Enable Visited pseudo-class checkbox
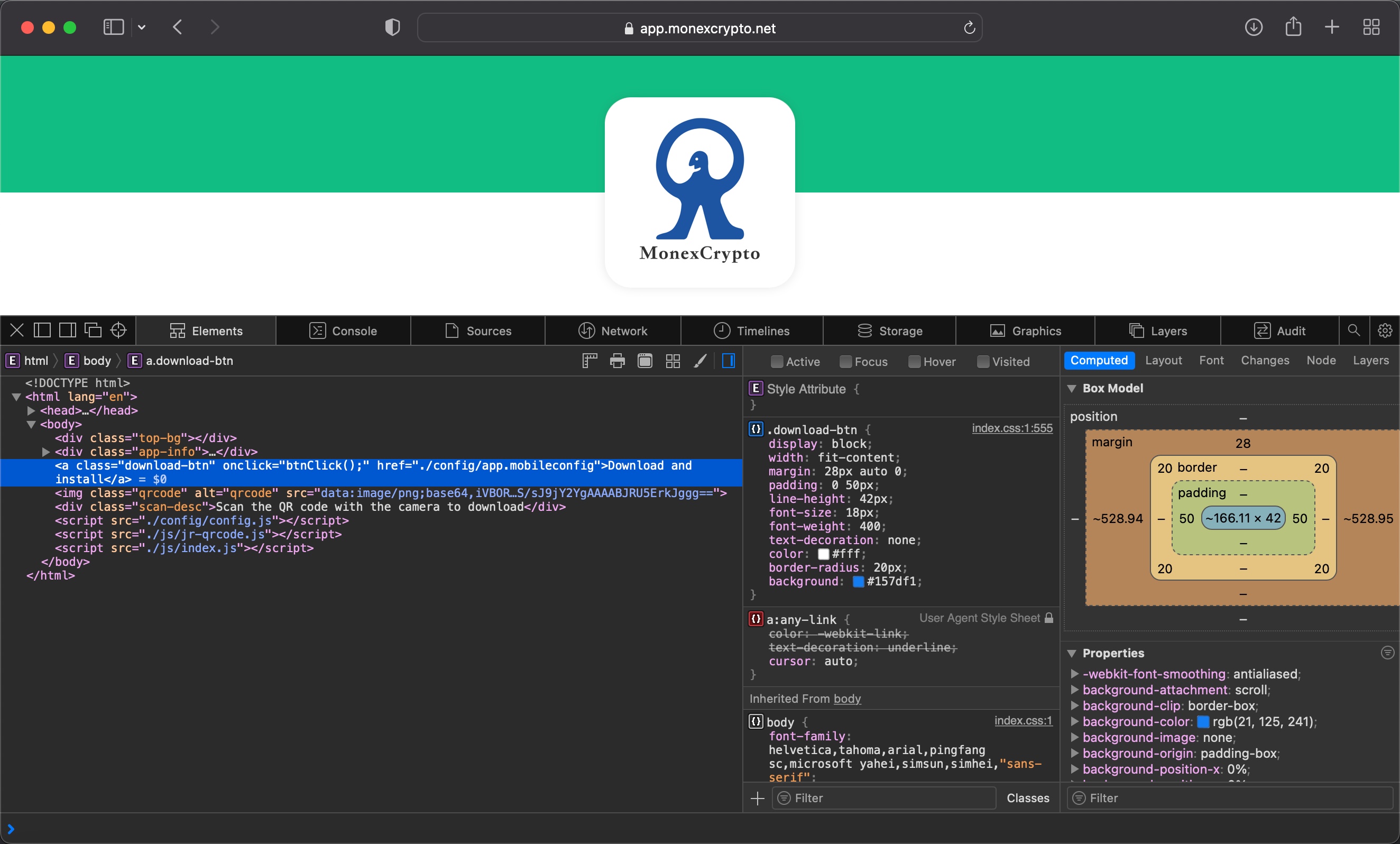This screenshot has height=844, width=1400. (983, 362)
